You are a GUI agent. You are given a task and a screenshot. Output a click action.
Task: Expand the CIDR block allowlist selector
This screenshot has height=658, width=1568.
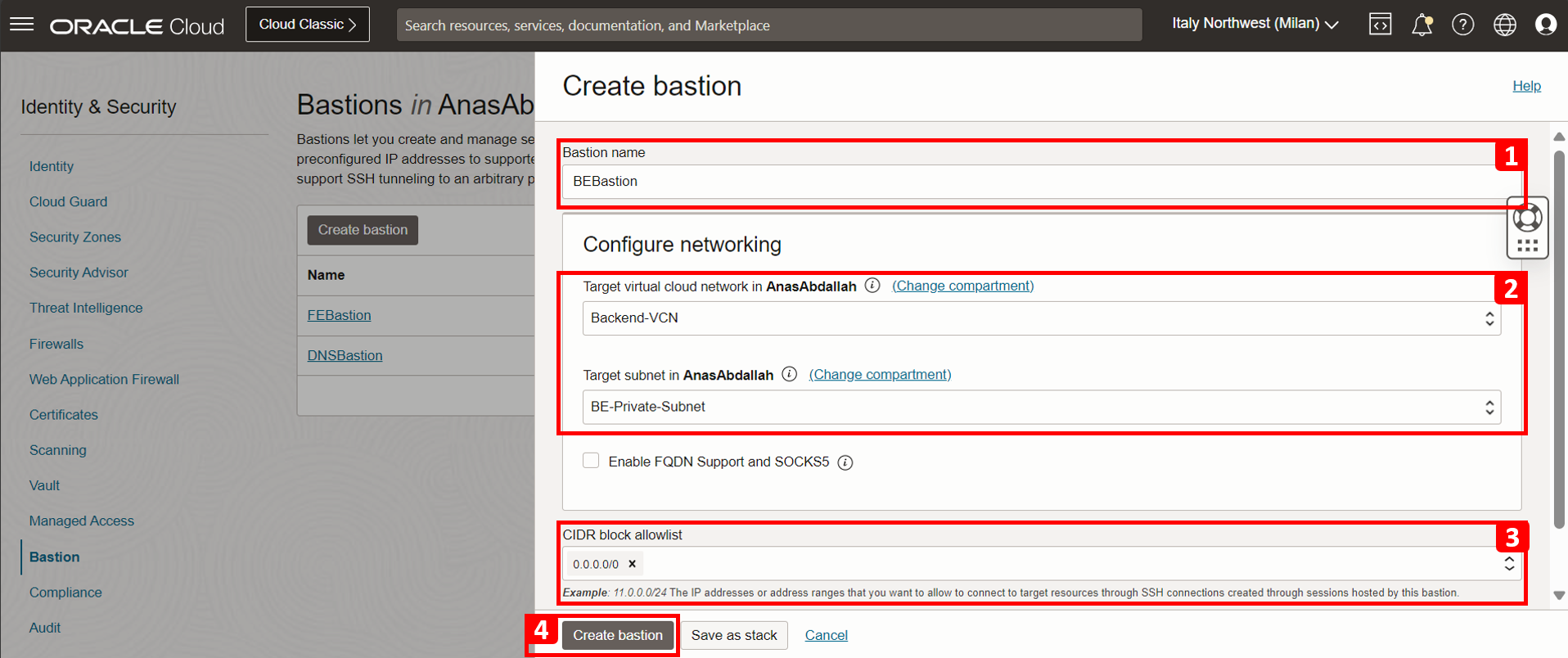(1509, 564)
